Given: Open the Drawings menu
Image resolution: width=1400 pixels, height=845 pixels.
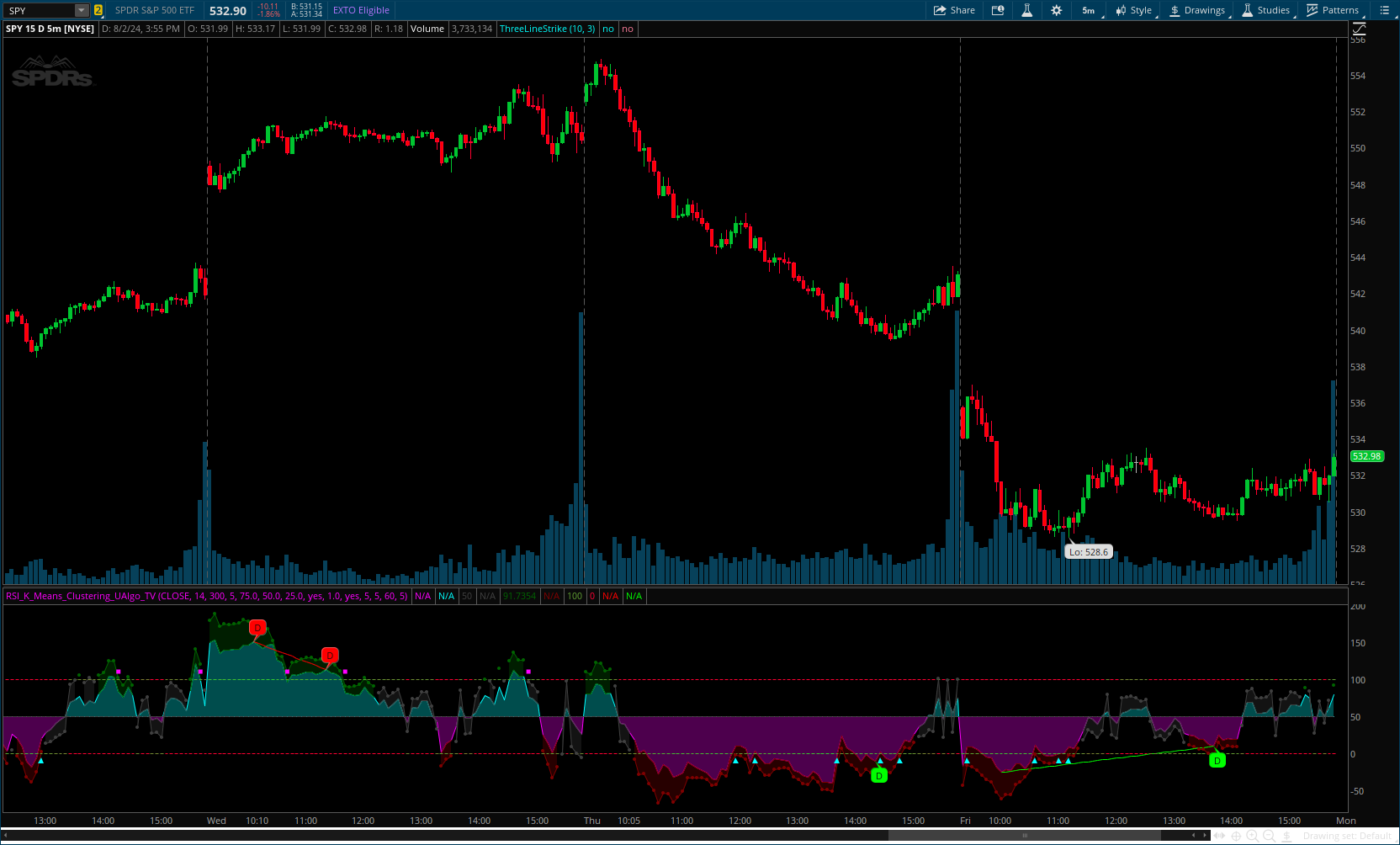Looking at the screenshot, I should tap(1197, 10).
